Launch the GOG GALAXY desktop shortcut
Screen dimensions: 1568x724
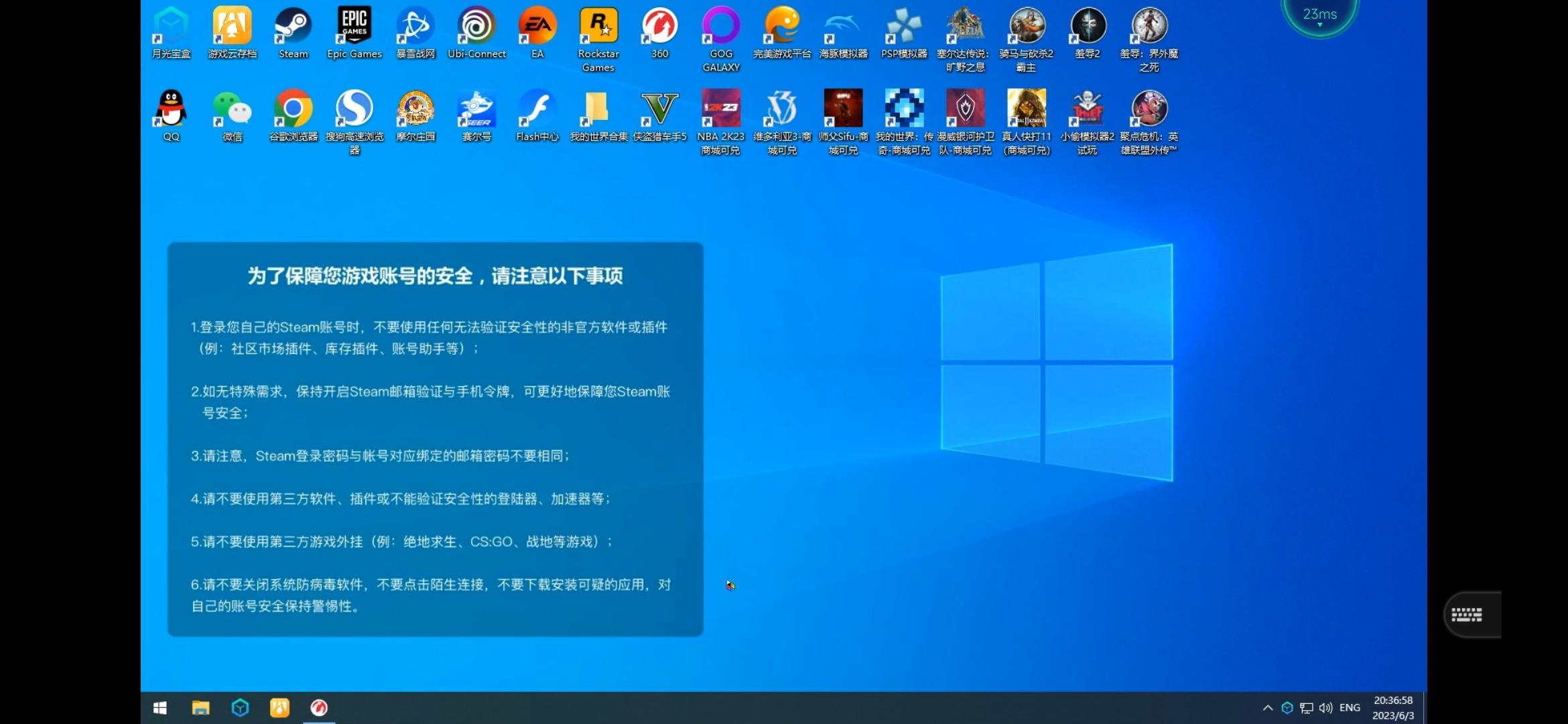click(x=721, y=40)
